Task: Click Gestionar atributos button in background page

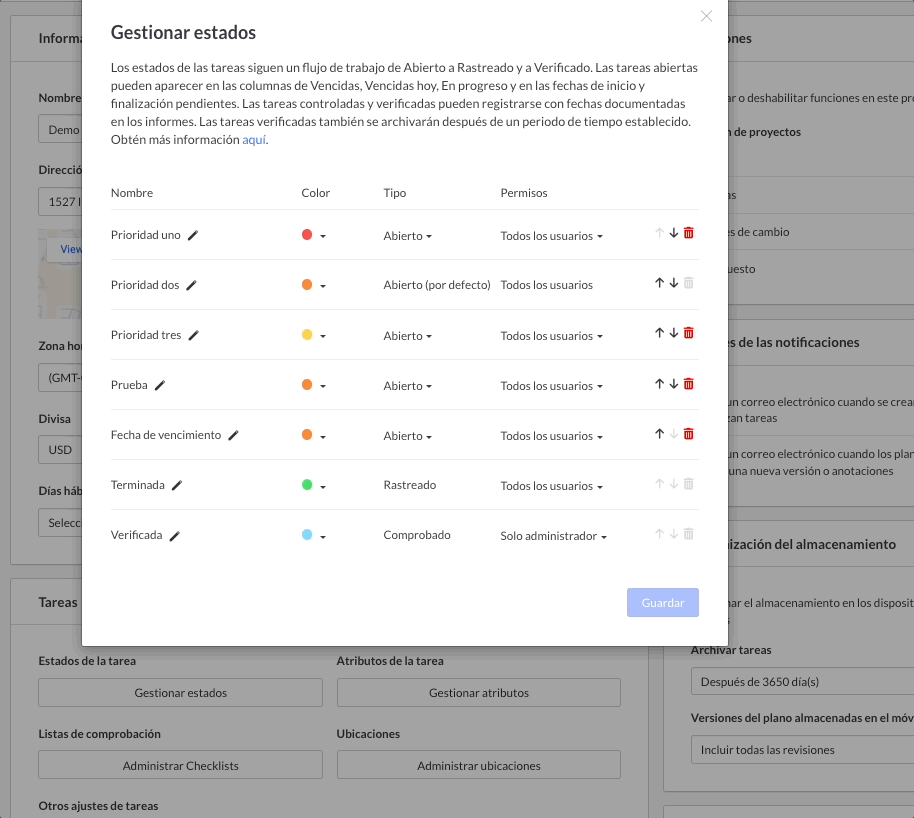Action: [x=479, y=693]
